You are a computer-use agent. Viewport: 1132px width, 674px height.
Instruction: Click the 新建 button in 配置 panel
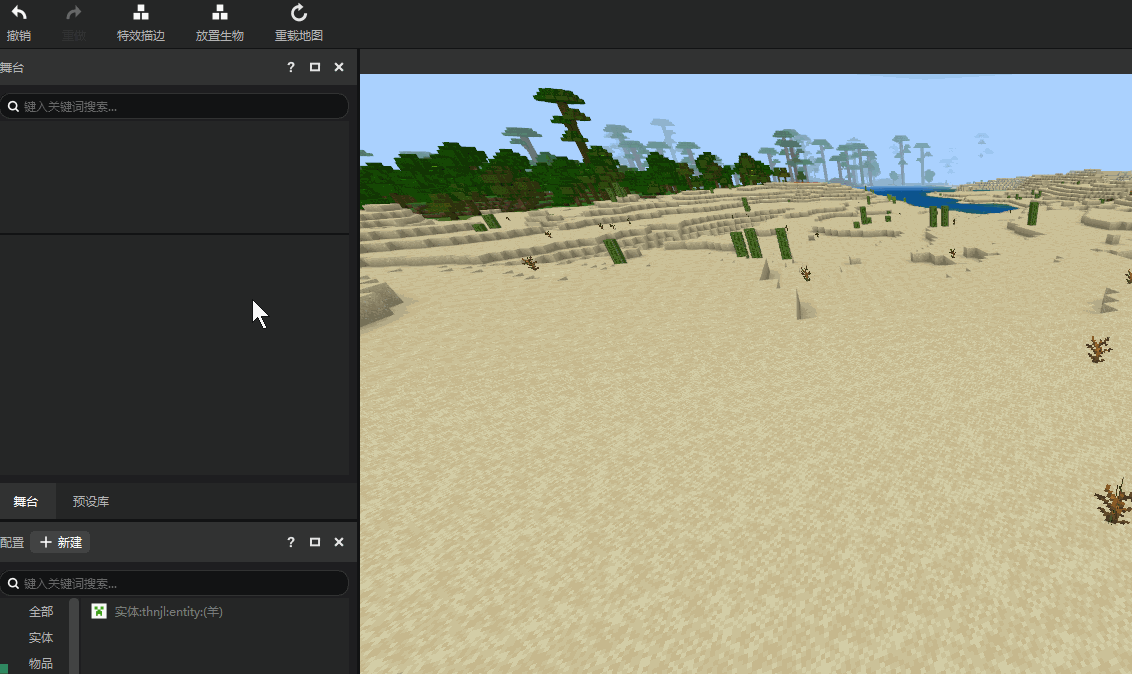pos(60,542)
